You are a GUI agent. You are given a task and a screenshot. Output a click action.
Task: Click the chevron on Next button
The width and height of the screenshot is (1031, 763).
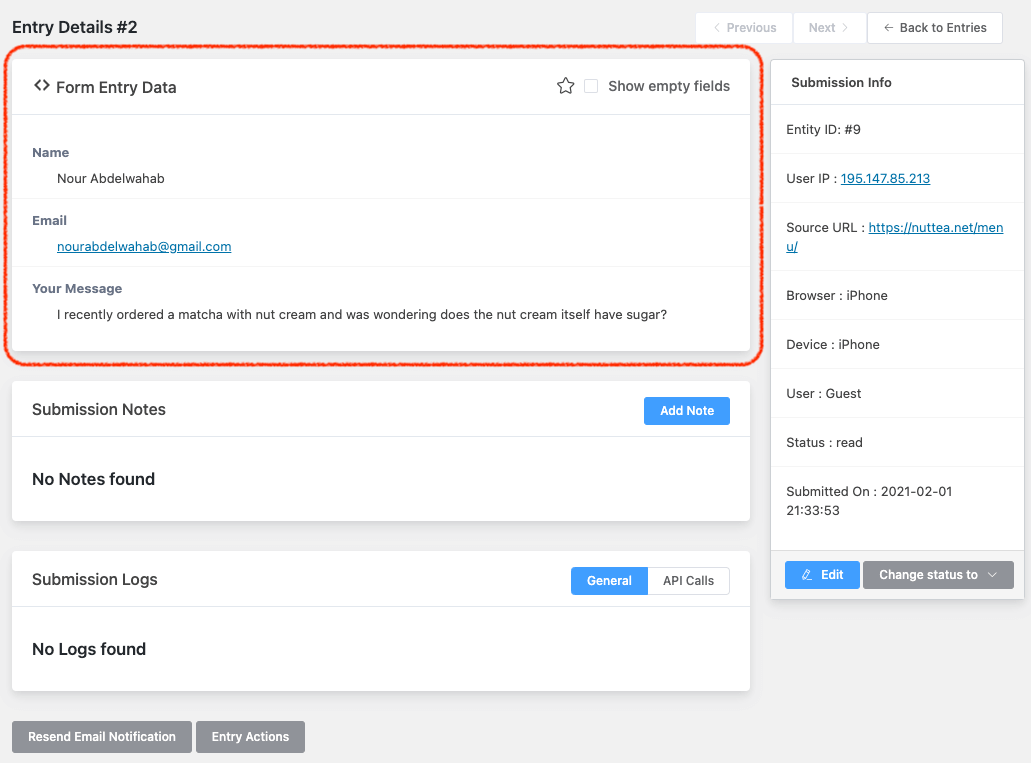pyautogui.click(x=845, y=28)
